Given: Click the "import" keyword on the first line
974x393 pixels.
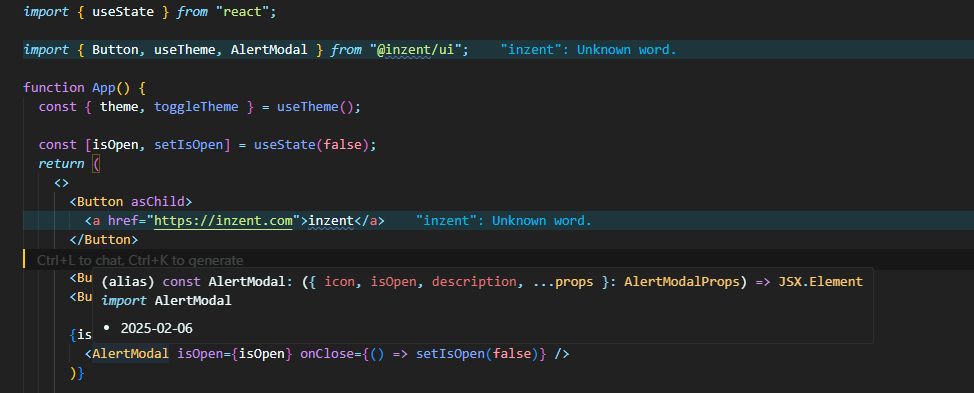Looking at the screenshot, I should [x=46, y=12].
